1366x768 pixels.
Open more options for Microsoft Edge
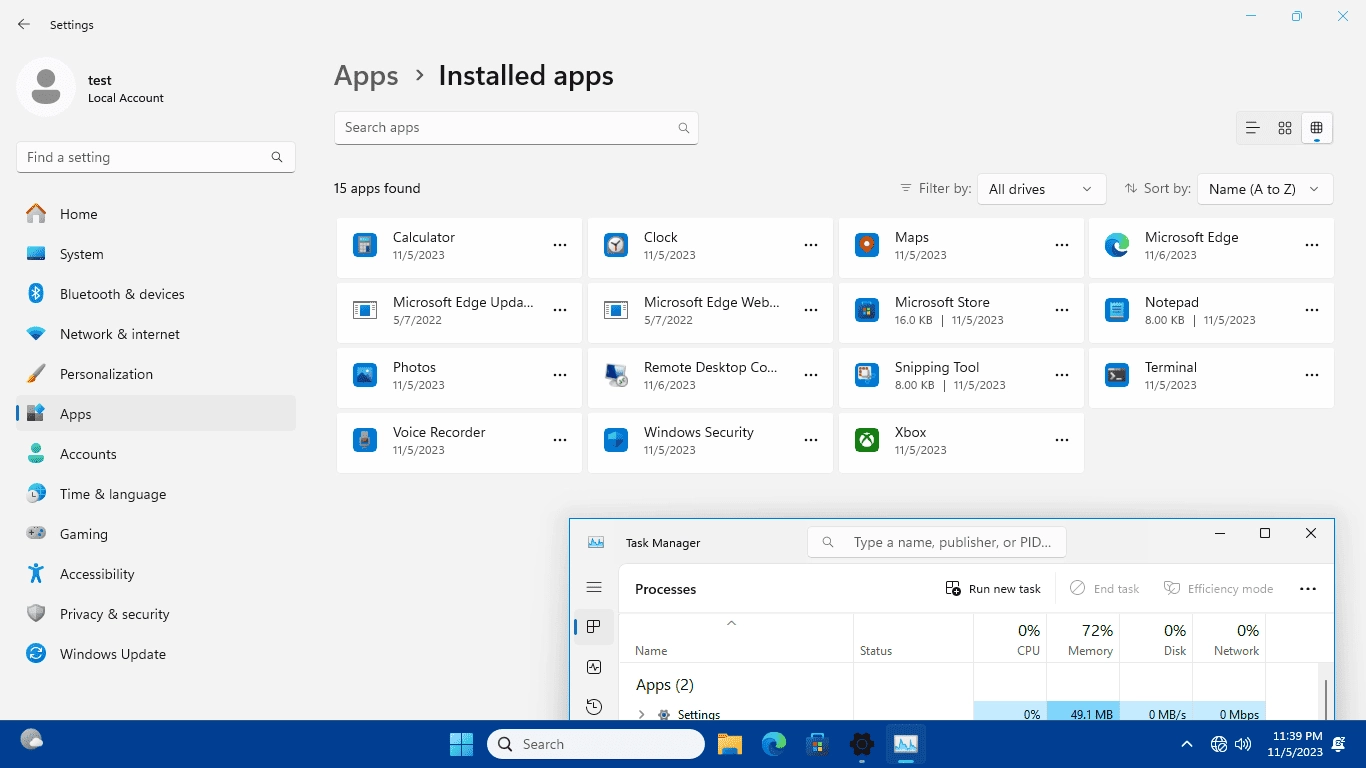(x=1312, y=245)
